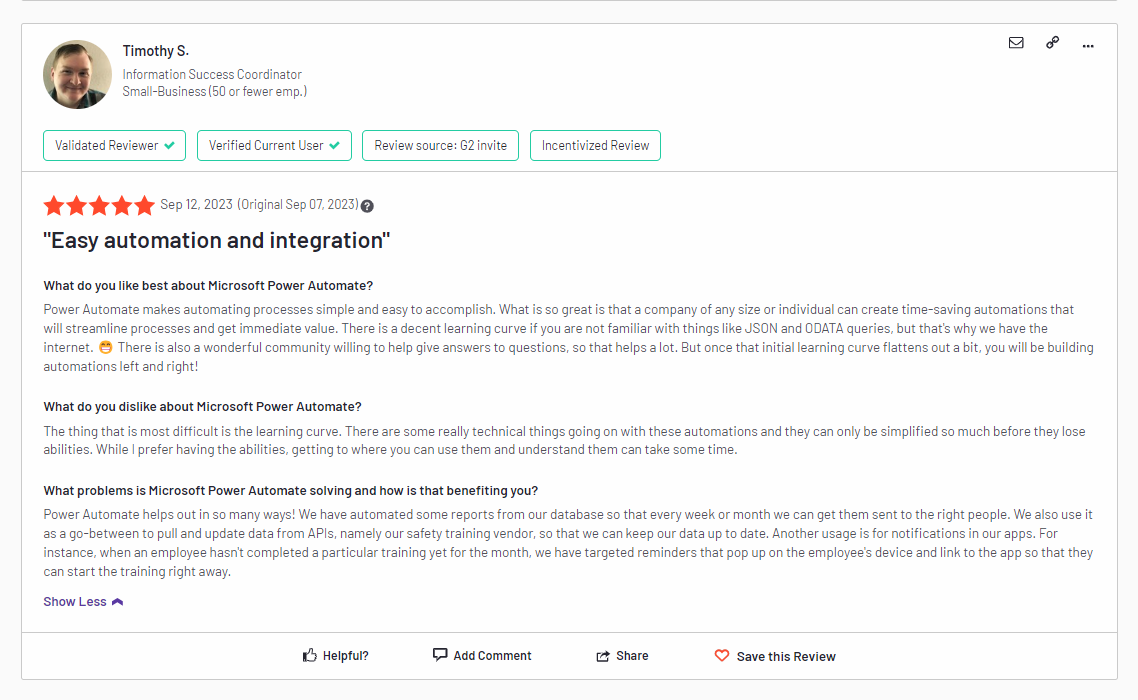Click the thumbs-up Helpful icon
The image size is (1138, 700).
(x=310, y=655)
